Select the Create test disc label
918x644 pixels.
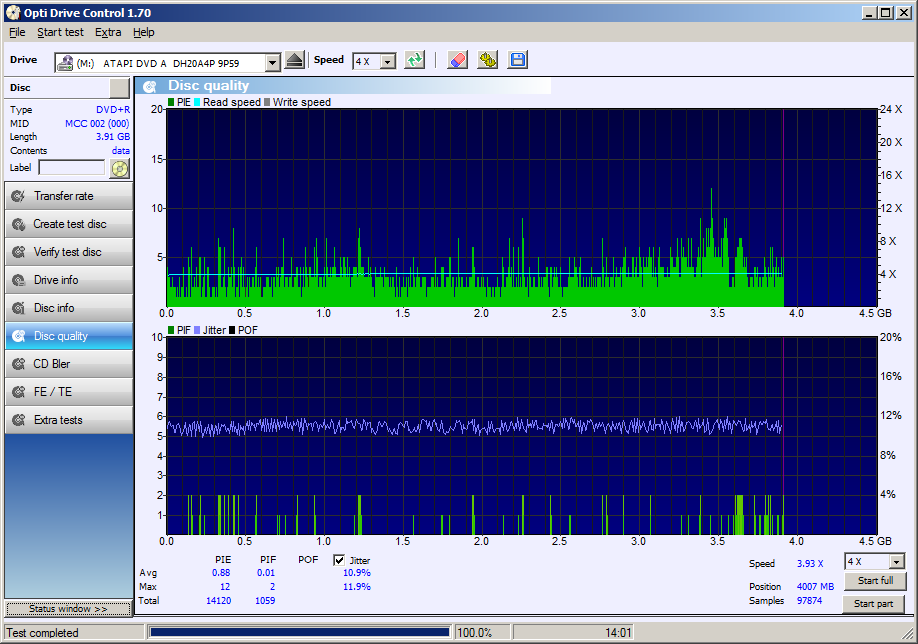70,224
